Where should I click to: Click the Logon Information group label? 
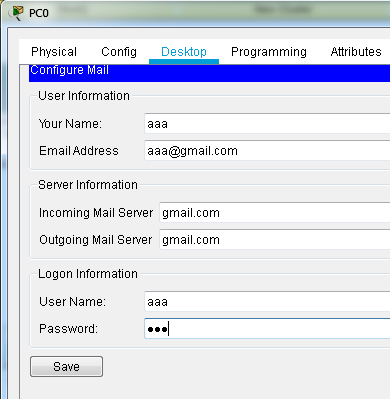coord(88,274)
